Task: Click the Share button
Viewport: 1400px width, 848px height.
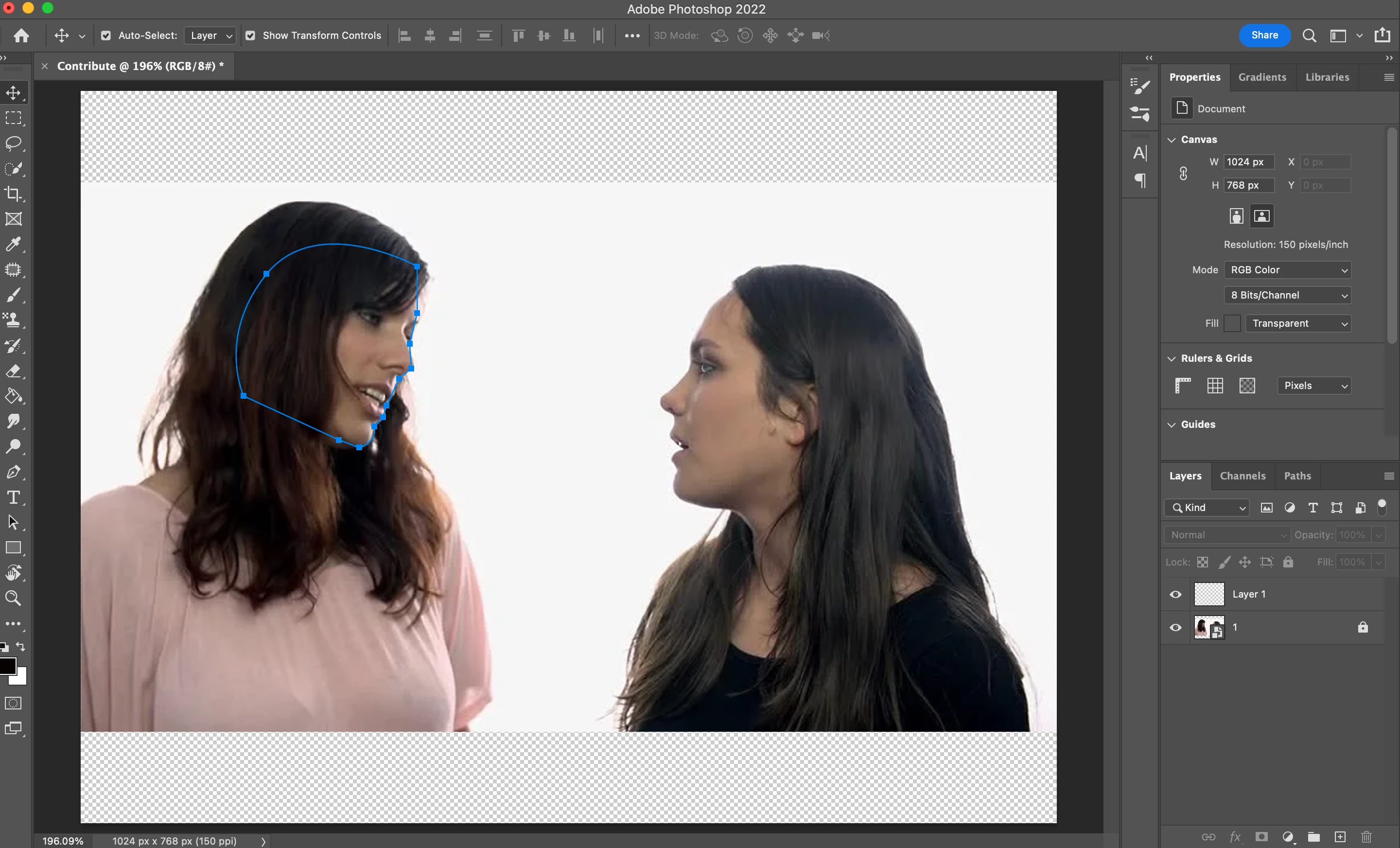Action: [1264, 35]
